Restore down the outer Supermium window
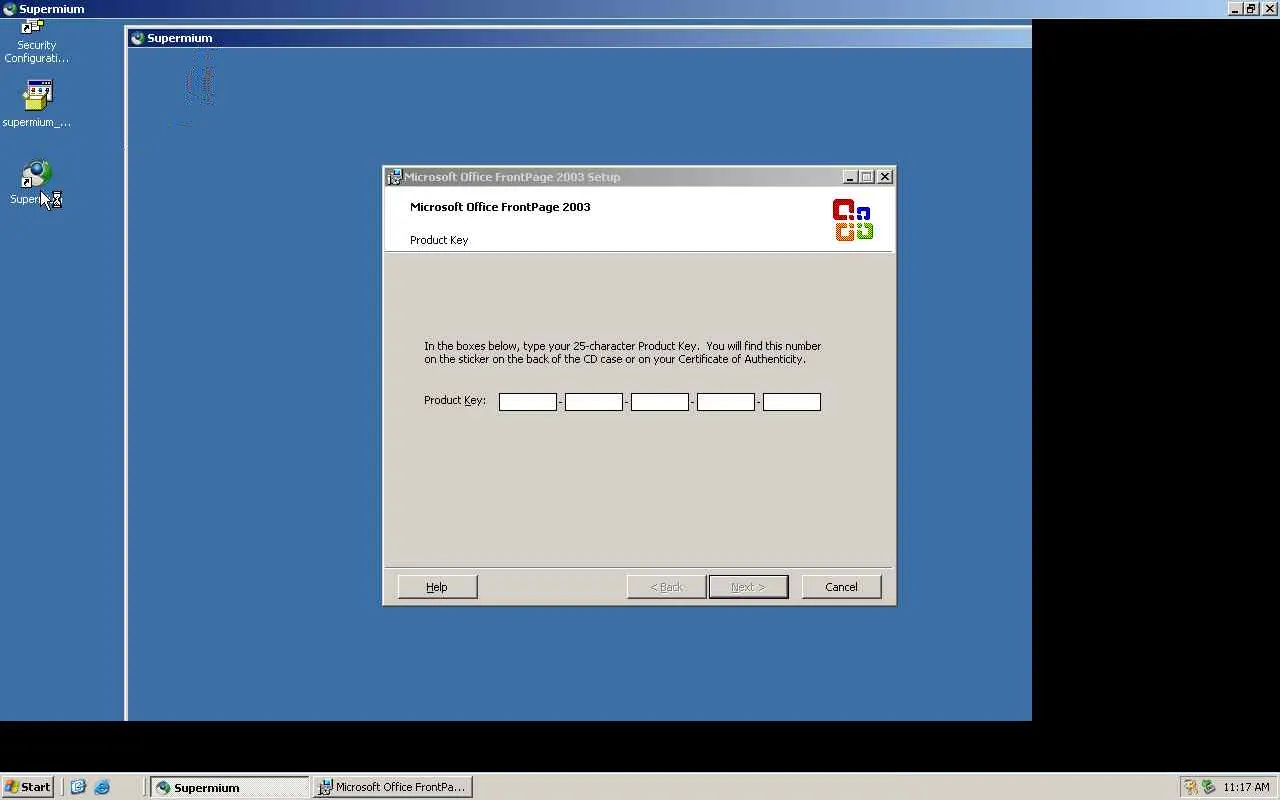Screen dimensions: 1280x800 point(1251,9)
